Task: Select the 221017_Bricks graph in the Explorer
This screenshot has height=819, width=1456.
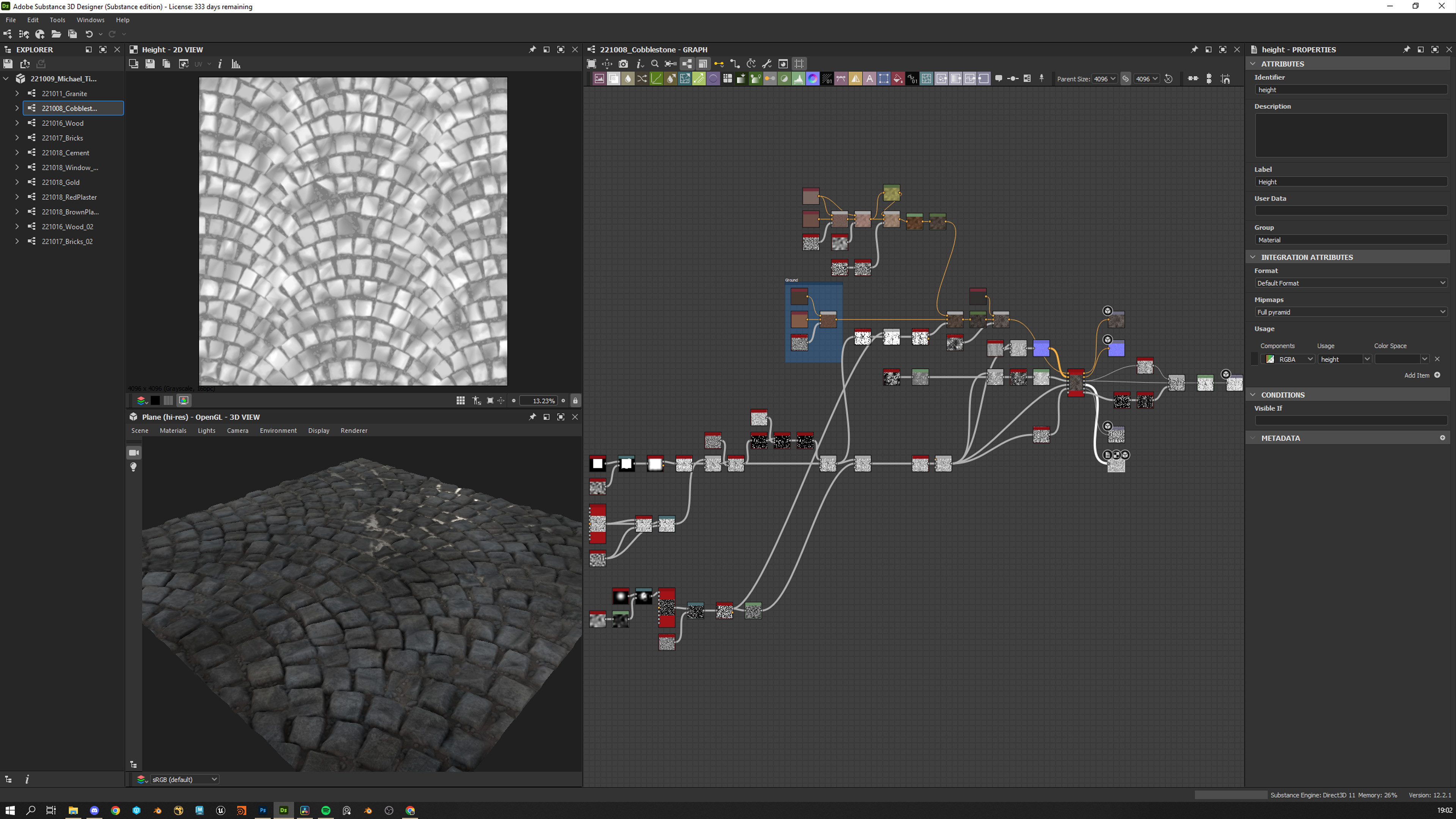Action: pos(62,138)
